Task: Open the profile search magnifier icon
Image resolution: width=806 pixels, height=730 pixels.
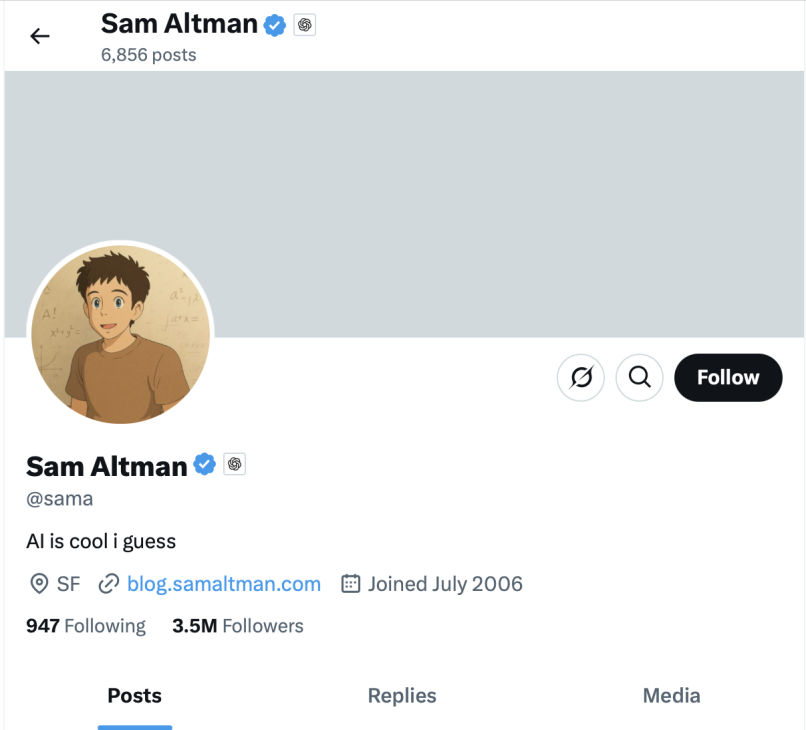Action: click(x=640, y=378)
